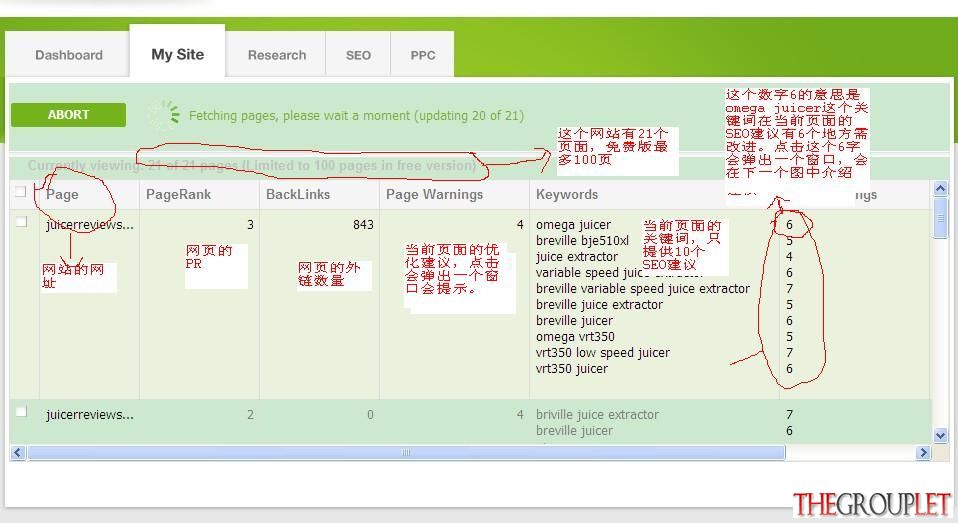Sort by the PageRank column header
The width and height of the screenshot is (958, 523).
[x=178, y=194]
